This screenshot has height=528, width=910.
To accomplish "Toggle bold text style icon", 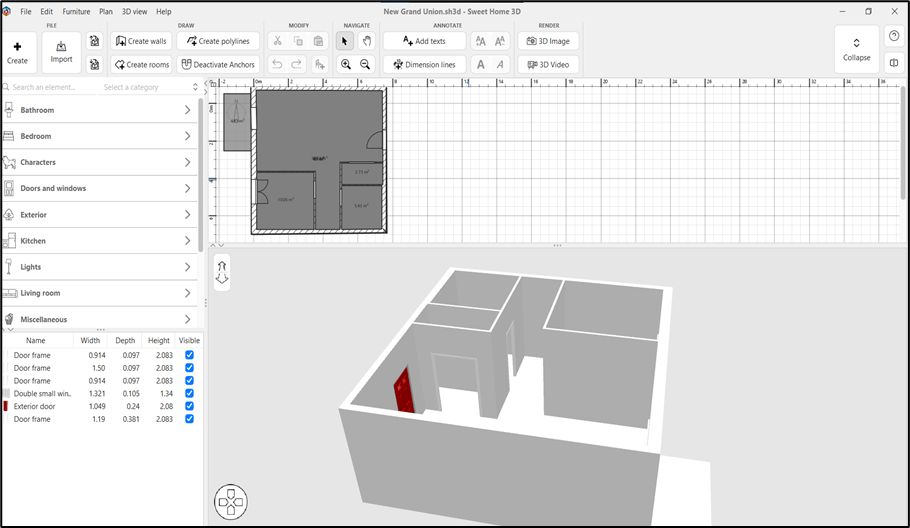I will pos(481,64).
